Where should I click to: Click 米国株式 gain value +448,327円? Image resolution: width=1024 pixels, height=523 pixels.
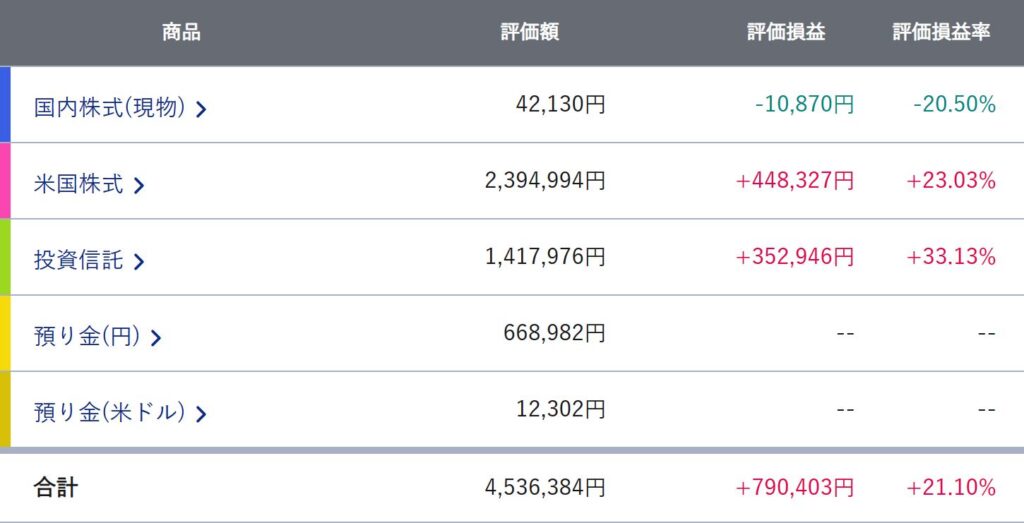[794, 181]
